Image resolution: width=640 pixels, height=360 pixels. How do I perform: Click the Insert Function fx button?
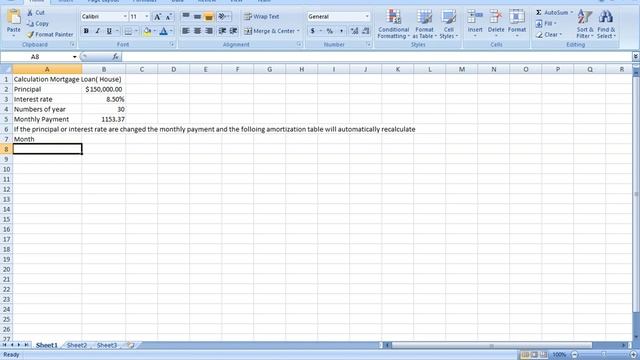pyautogui.click(x=116, y=57)
